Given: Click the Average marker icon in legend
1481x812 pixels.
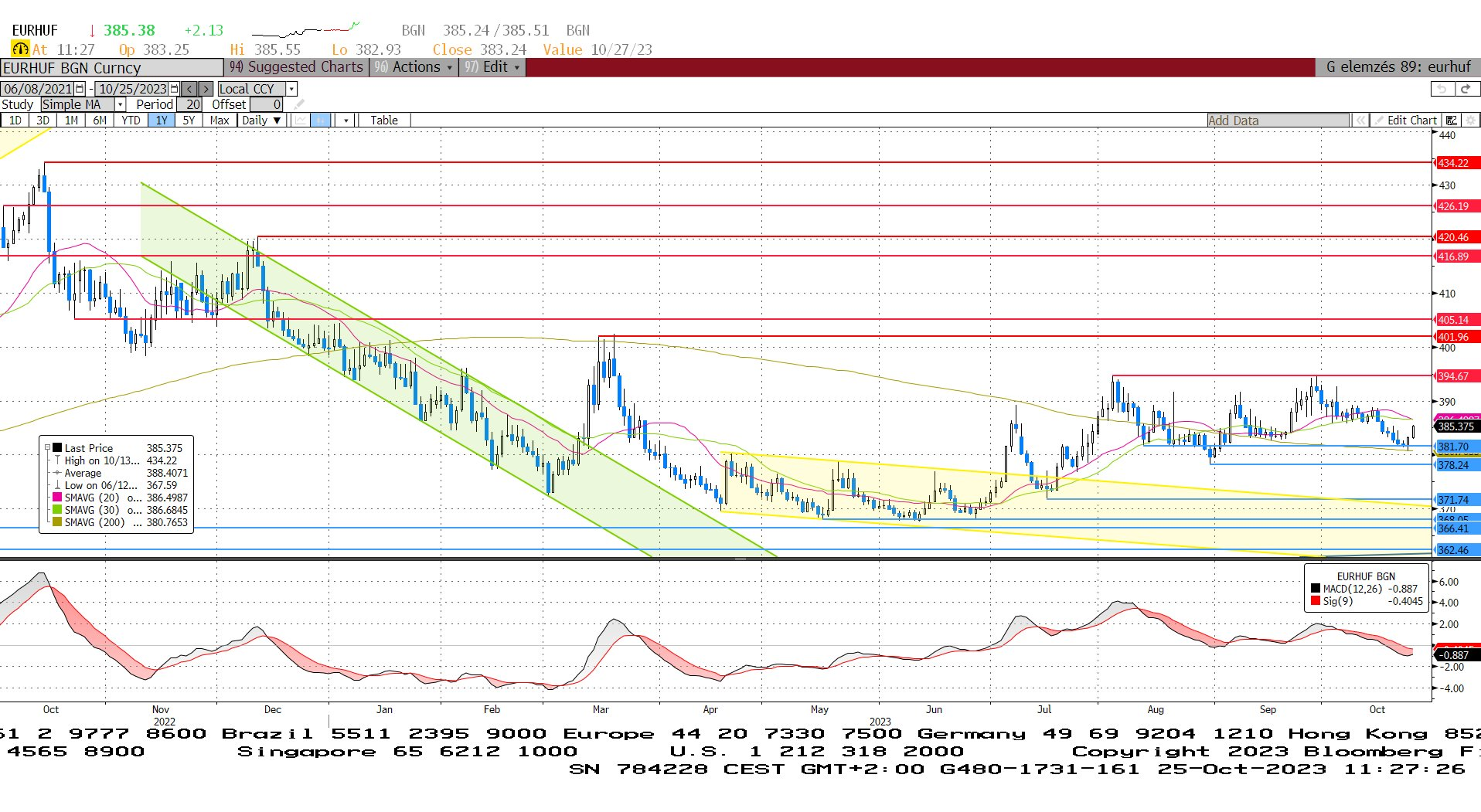Looking at the screenshot, I should pyautogui.click(x=57, y=472).
